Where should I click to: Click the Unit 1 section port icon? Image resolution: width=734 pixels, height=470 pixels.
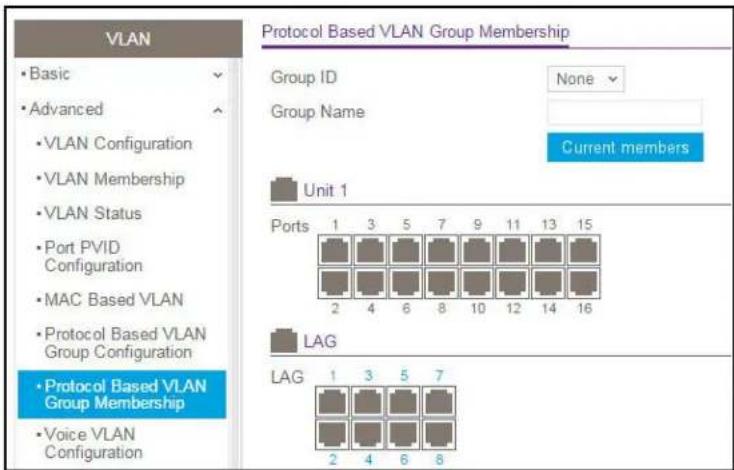click(x=284, y=190)
